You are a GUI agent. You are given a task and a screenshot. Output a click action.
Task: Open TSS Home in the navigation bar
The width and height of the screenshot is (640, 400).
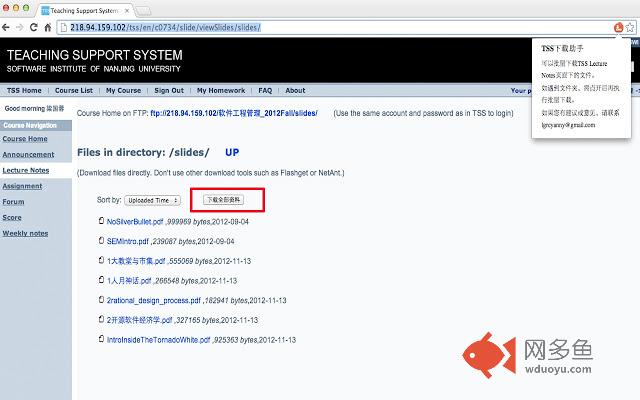coord(24,91)
